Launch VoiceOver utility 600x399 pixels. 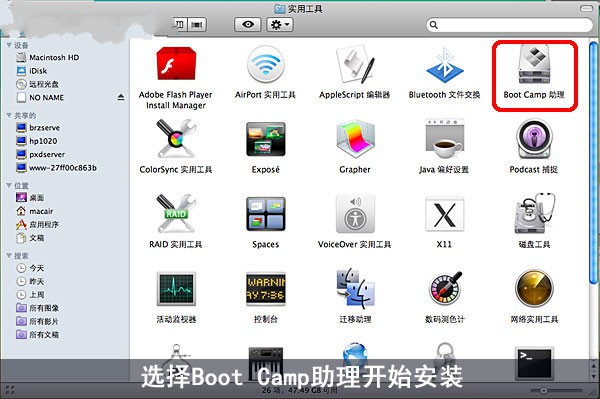coord(355,214)
